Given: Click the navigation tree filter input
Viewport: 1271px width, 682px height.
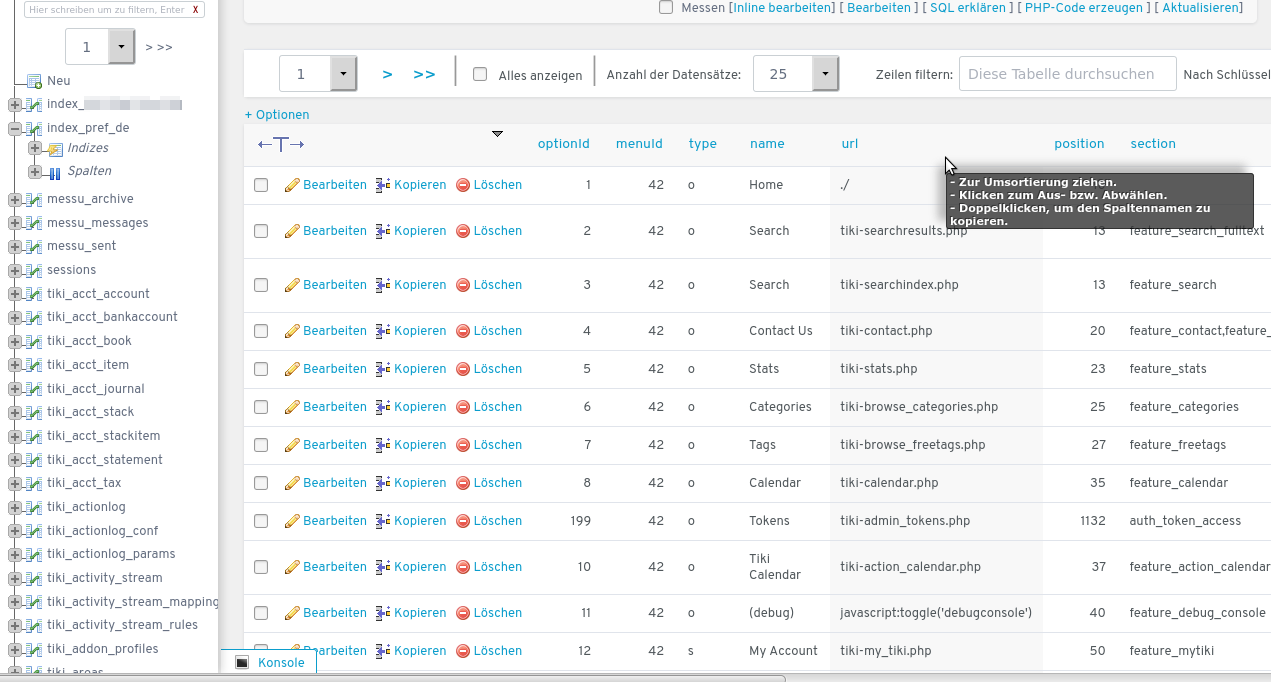Looking at the screenshot, I should click(x=105, y=9).
